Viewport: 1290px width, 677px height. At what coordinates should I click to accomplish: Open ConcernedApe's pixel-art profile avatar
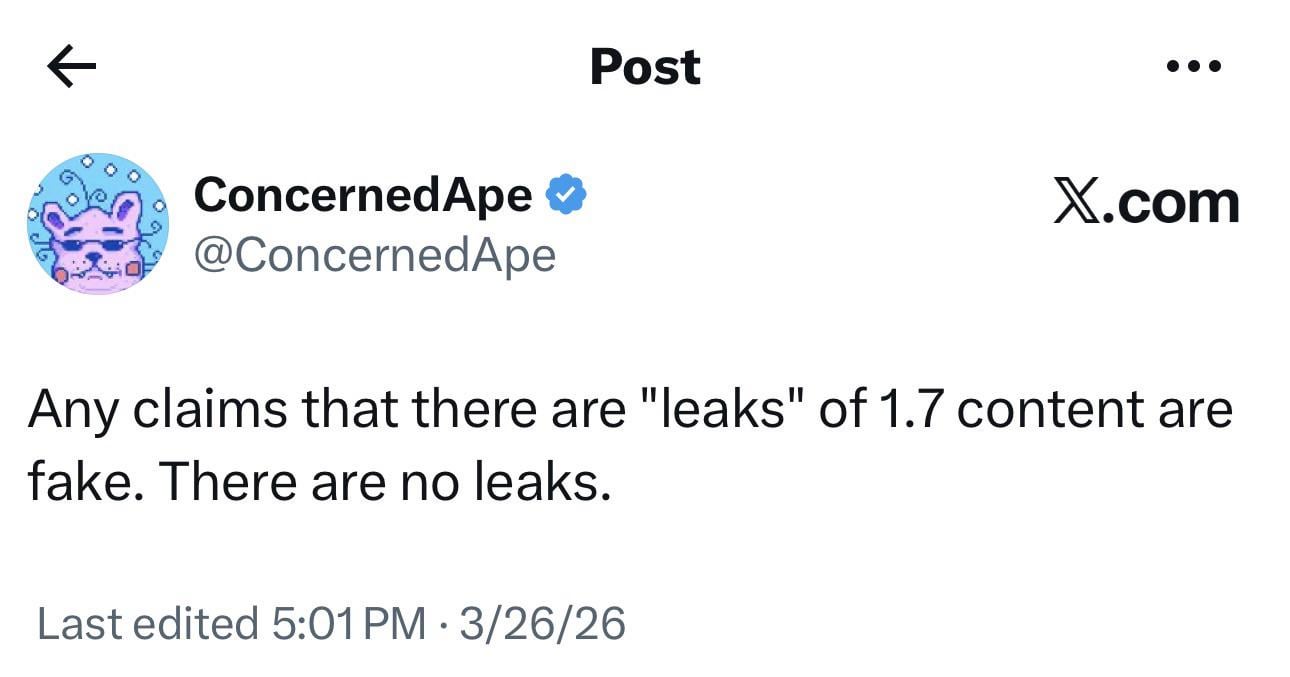(97, 223)
